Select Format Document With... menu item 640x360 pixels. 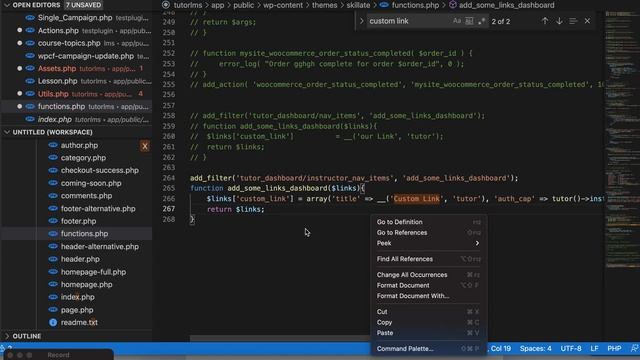click(429, 296)
